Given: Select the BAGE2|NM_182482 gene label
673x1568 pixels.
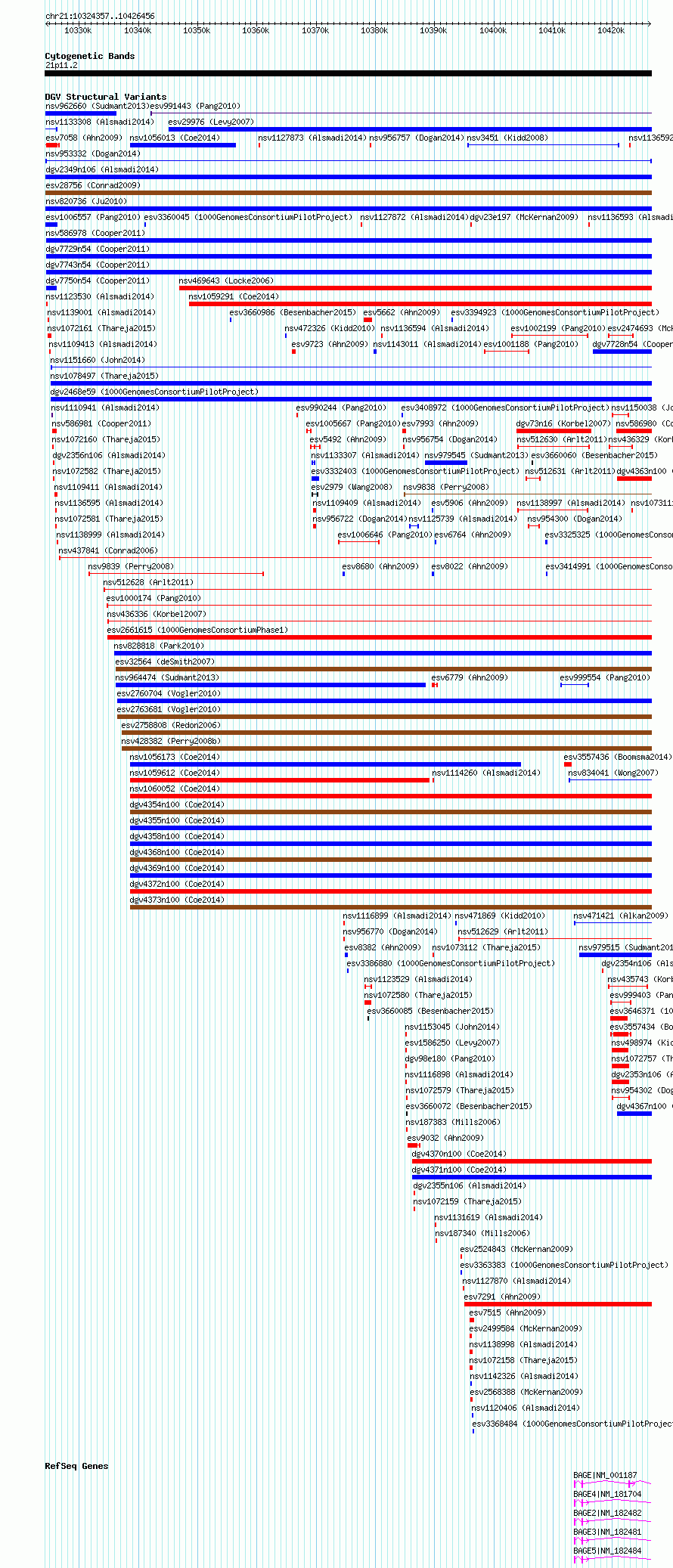Looking at the screenshot, I should 607,1514.
